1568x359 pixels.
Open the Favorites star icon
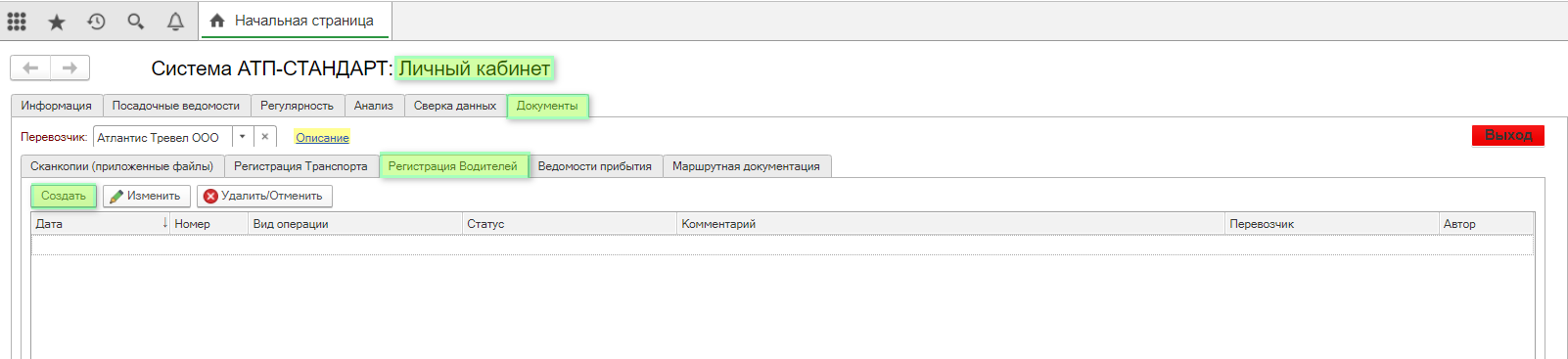[x=57, y=21]
